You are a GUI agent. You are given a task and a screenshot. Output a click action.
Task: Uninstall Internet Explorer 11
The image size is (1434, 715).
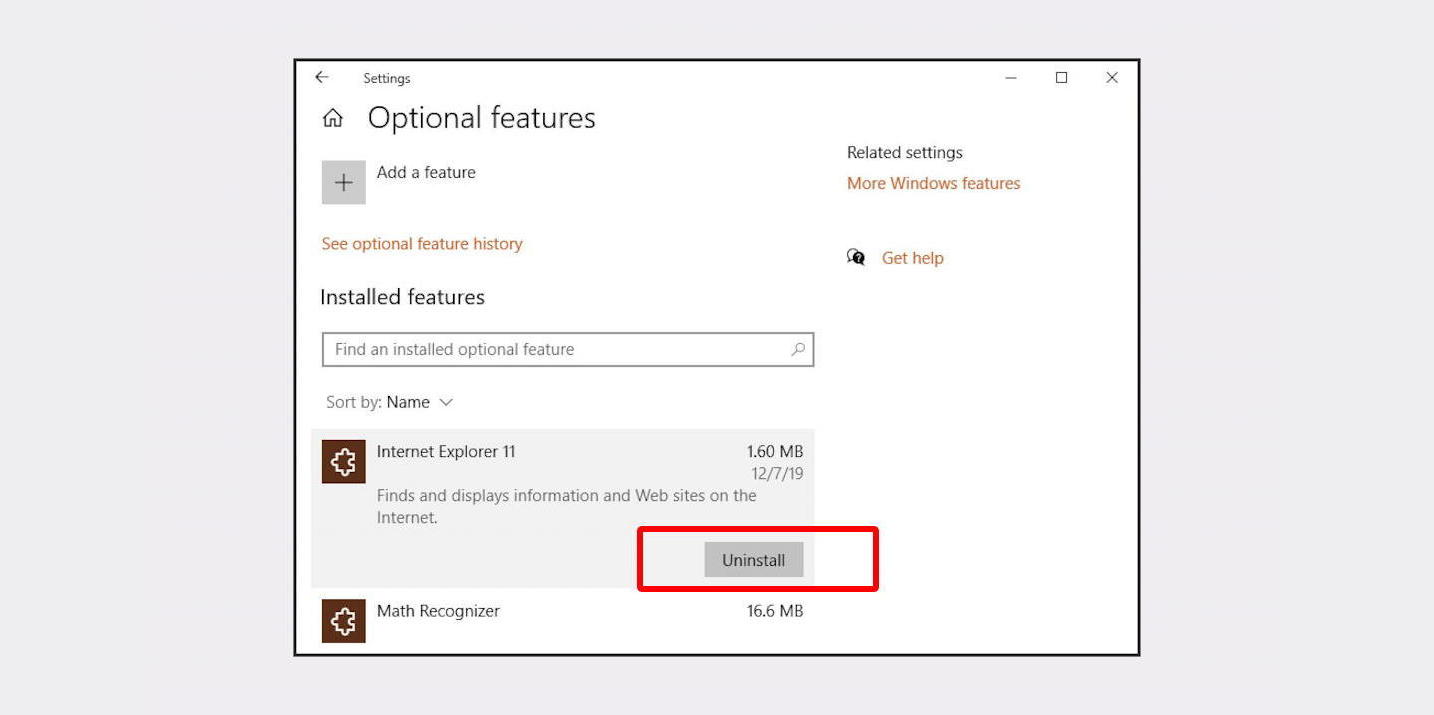(754, 560)
